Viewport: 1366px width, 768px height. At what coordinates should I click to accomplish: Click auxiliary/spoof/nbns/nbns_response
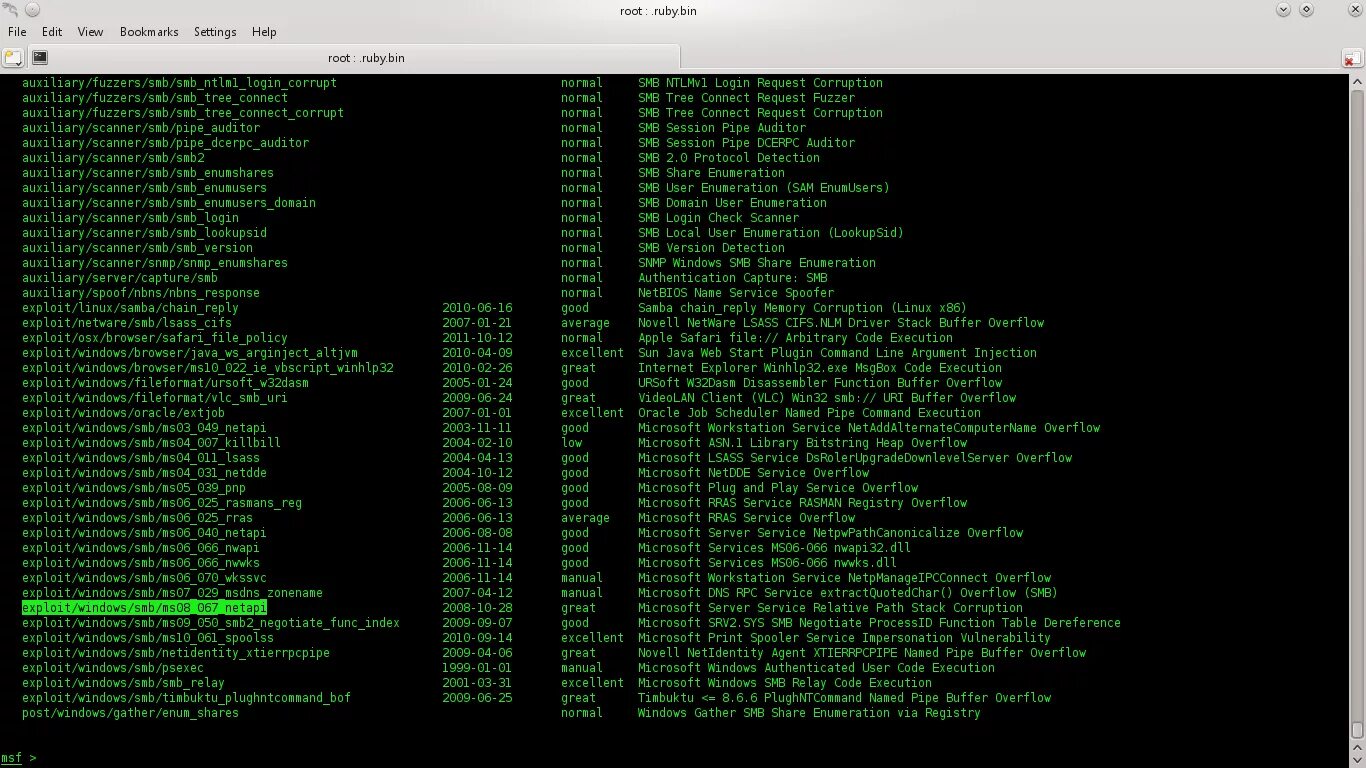[x=141, y=293]
